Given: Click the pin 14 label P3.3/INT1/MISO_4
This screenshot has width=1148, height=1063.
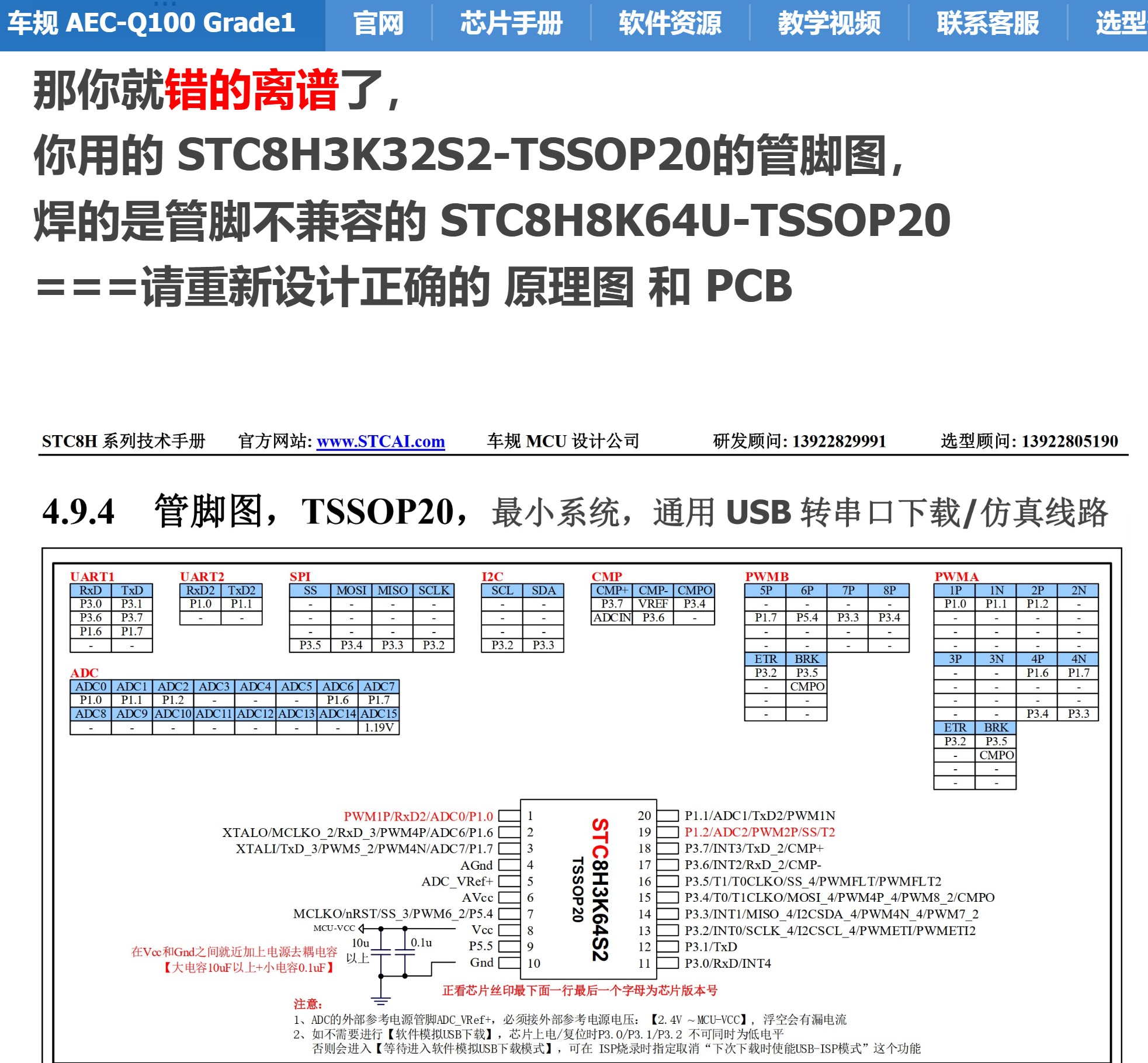Looking at the screenshot, I should pyautogui.click(x=831, y=914).
